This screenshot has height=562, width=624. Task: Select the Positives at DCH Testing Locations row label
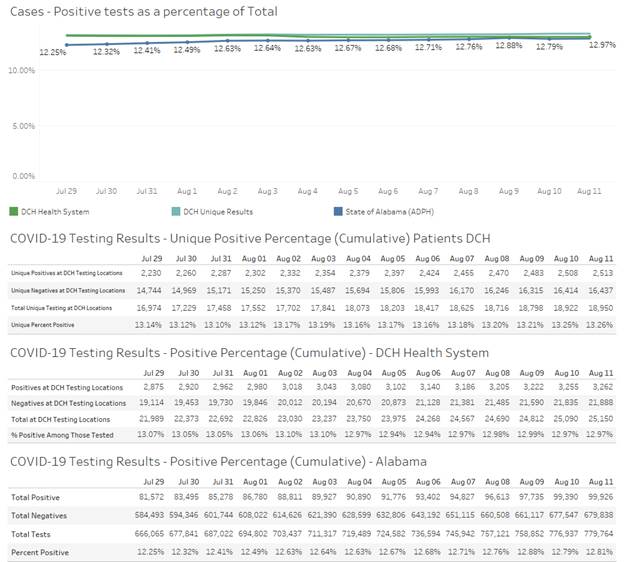[67, 388]
